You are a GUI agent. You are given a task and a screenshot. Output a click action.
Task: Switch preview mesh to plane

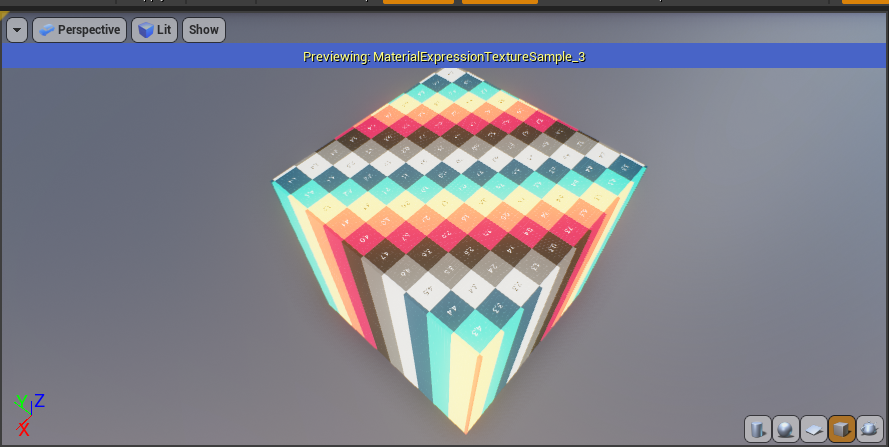coord(814,429)
